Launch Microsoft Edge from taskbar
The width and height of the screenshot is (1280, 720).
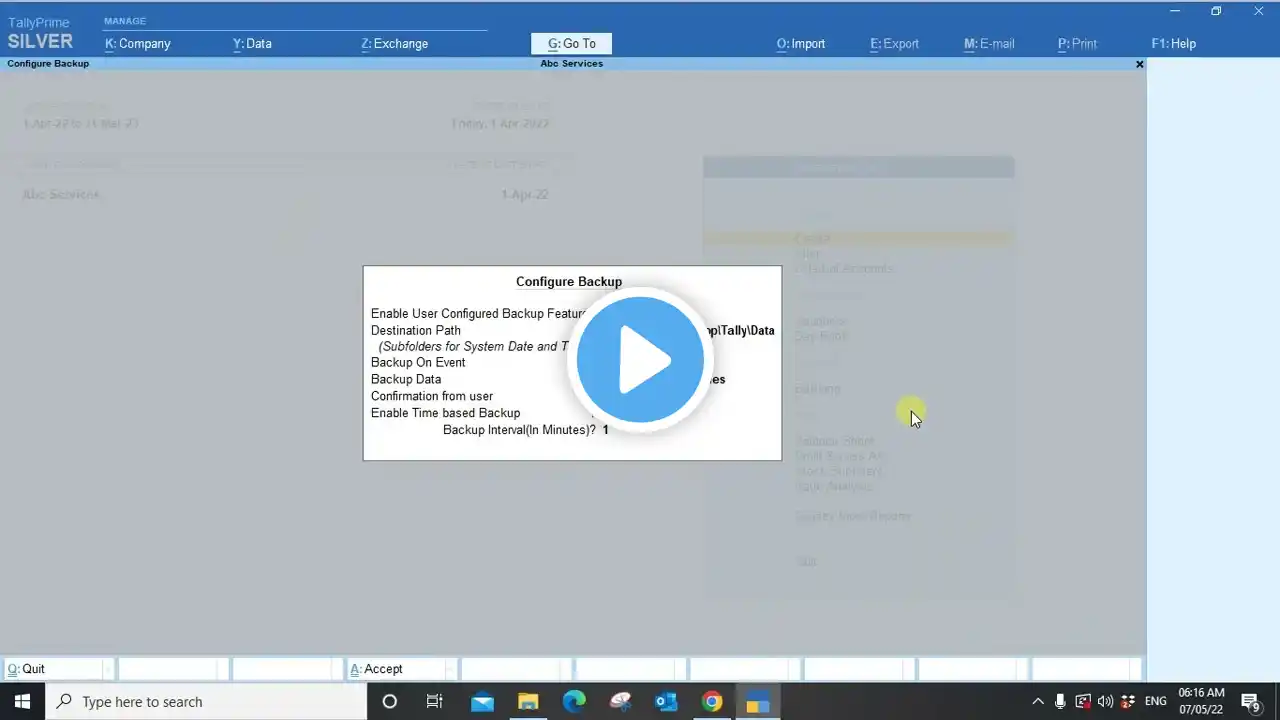pos(574,701)
